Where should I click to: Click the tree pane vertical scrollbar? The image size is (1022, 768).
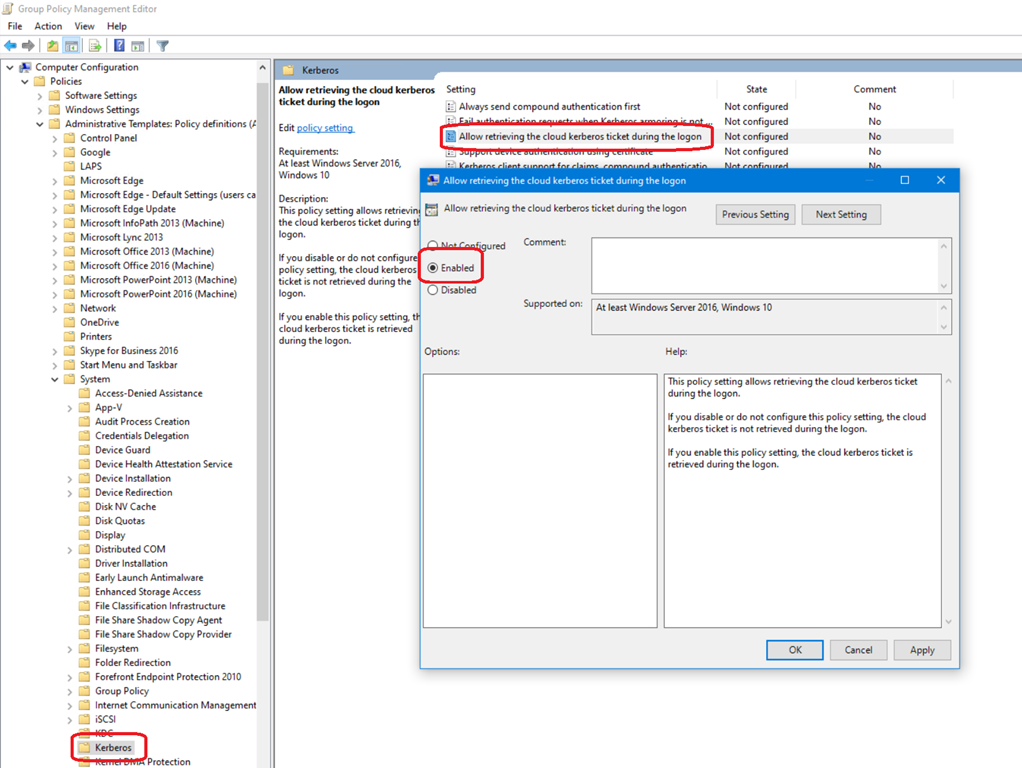pos(262,352)
